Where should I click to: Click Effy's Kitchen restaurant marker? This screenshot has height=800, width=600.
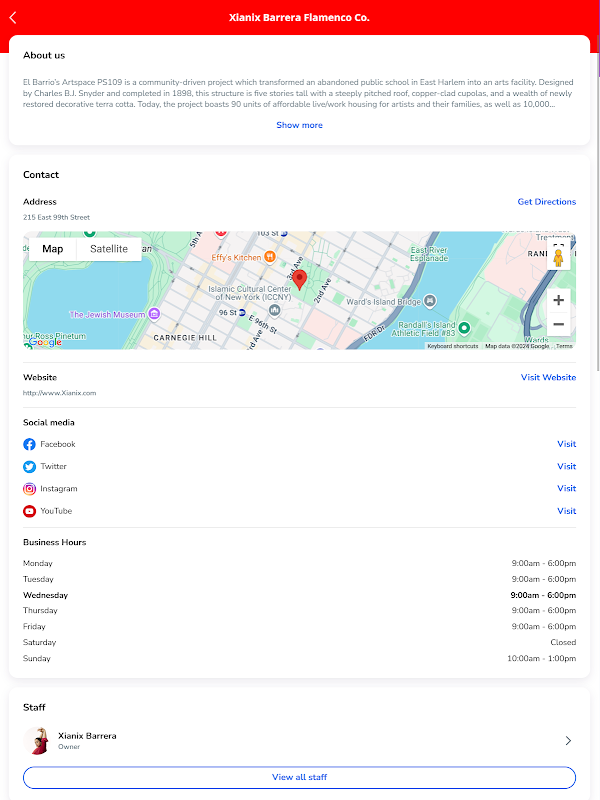(269, 257)
